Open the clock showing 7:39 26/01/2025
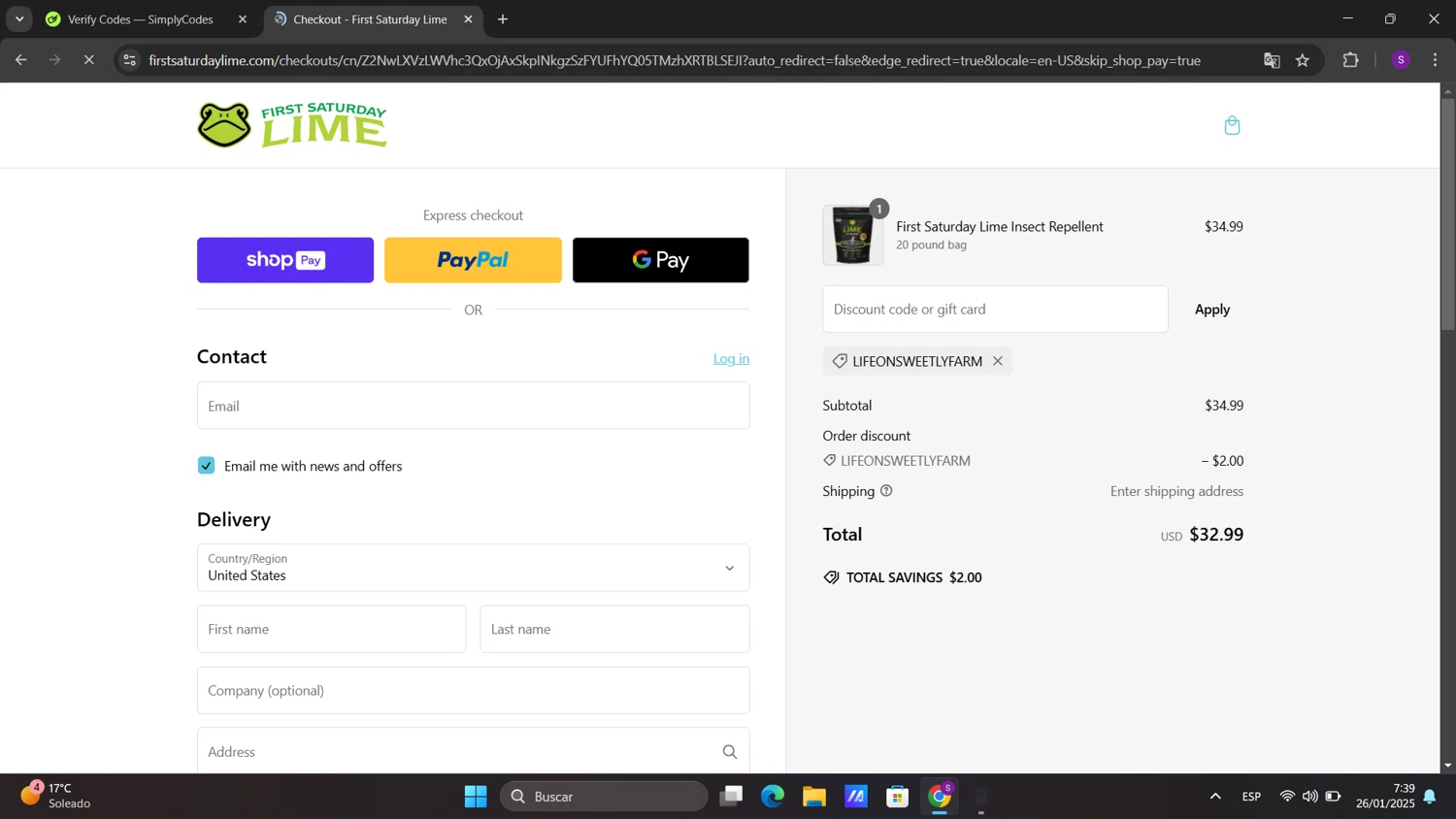 1385,796
